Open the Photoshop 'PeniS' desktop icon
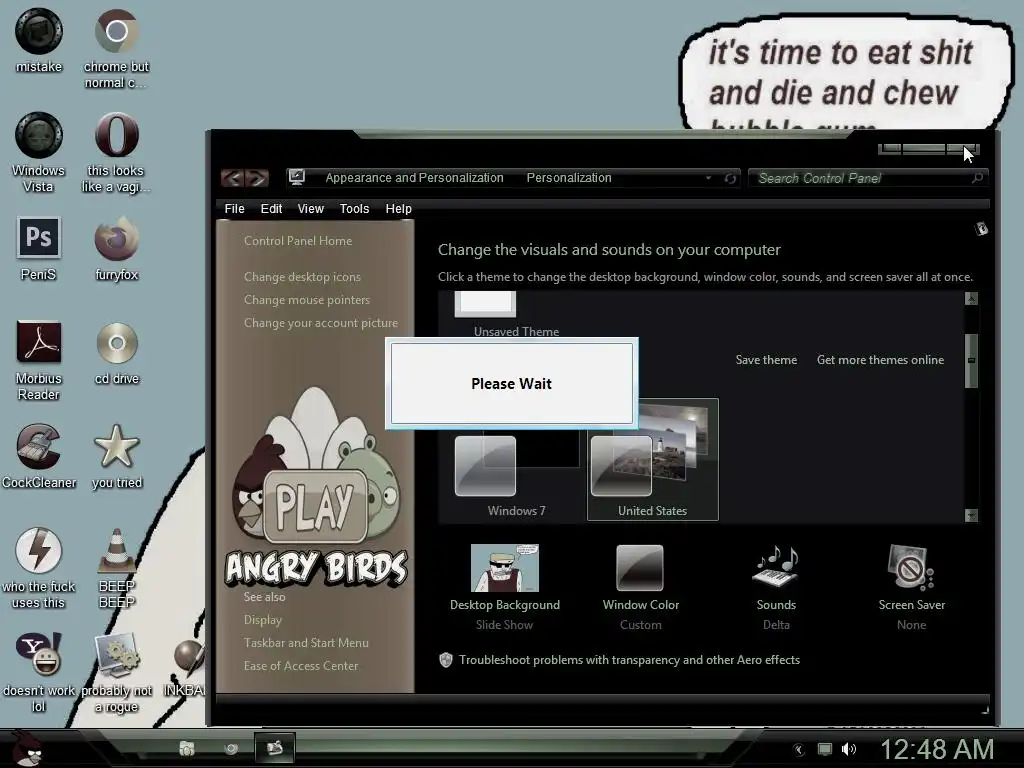 [x=39, y=249]
